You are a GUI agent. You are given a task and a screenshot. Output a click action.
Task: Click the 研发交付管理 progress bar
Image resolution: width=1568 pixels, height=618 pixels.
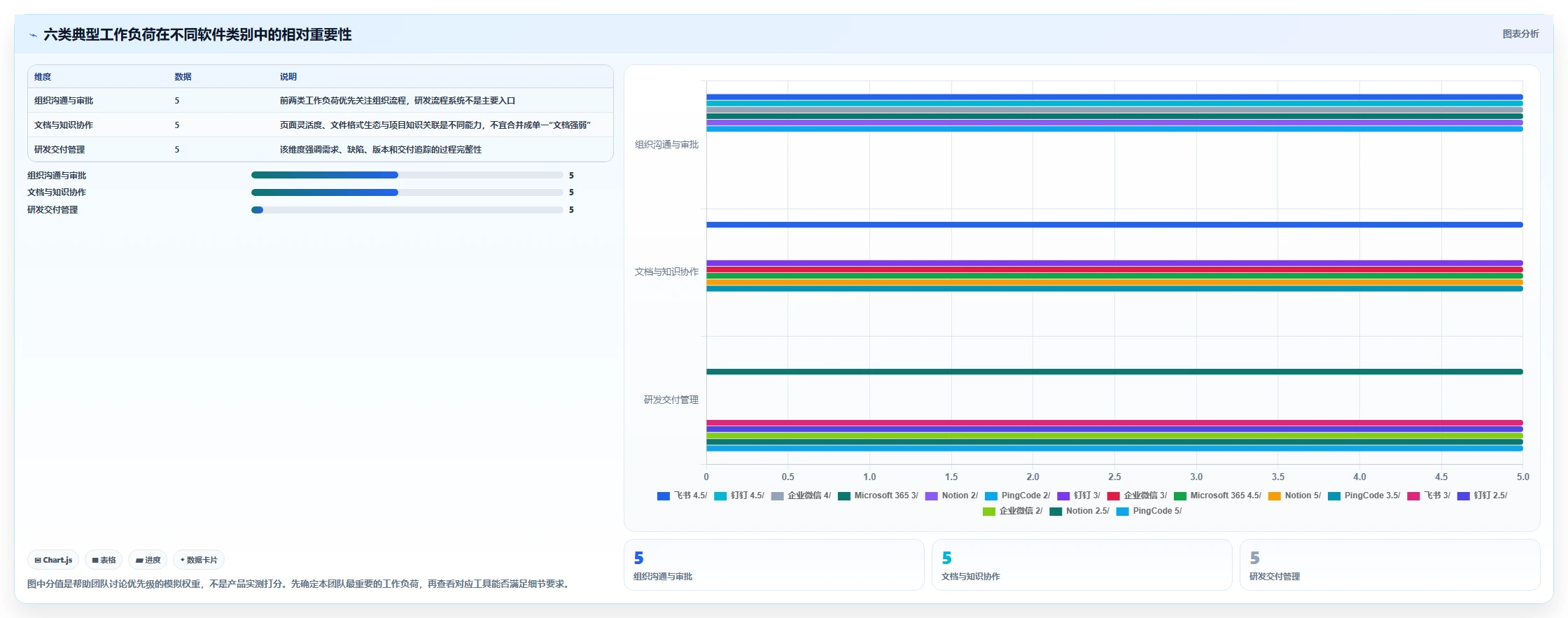tap(407, 210)
